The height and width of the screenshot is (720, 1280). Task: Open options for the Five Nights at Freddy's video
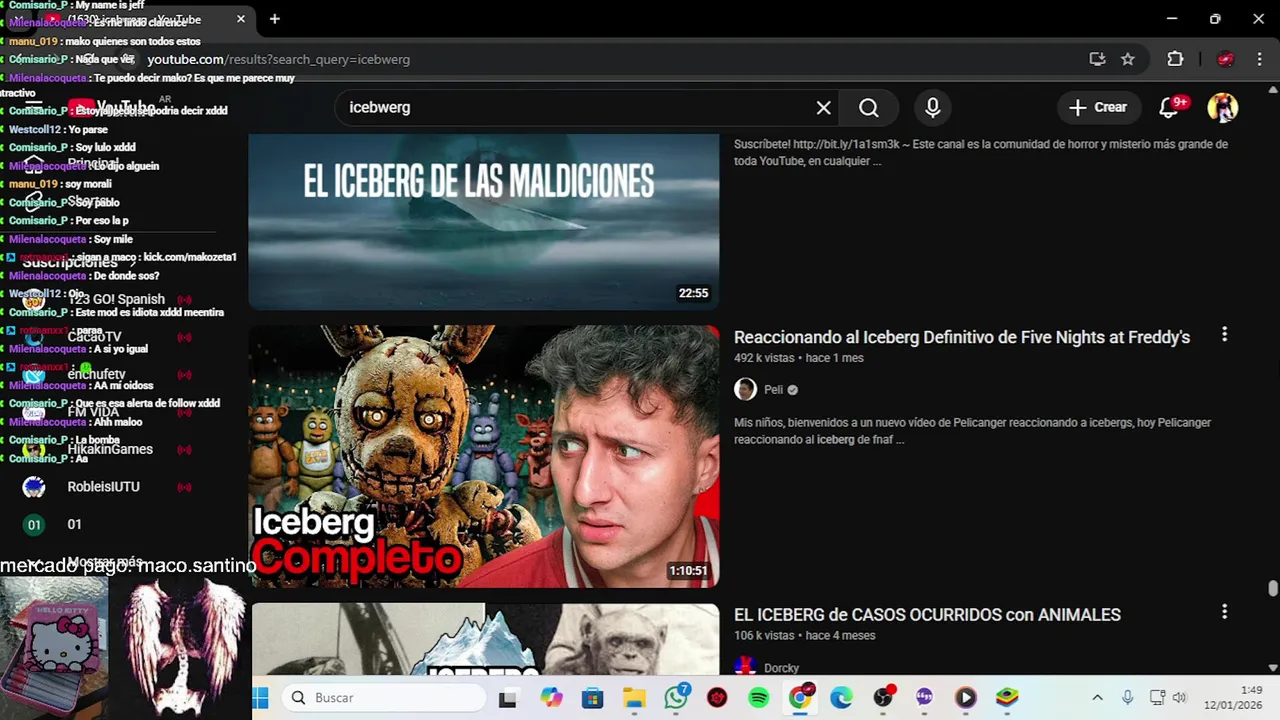[1224, 335]
